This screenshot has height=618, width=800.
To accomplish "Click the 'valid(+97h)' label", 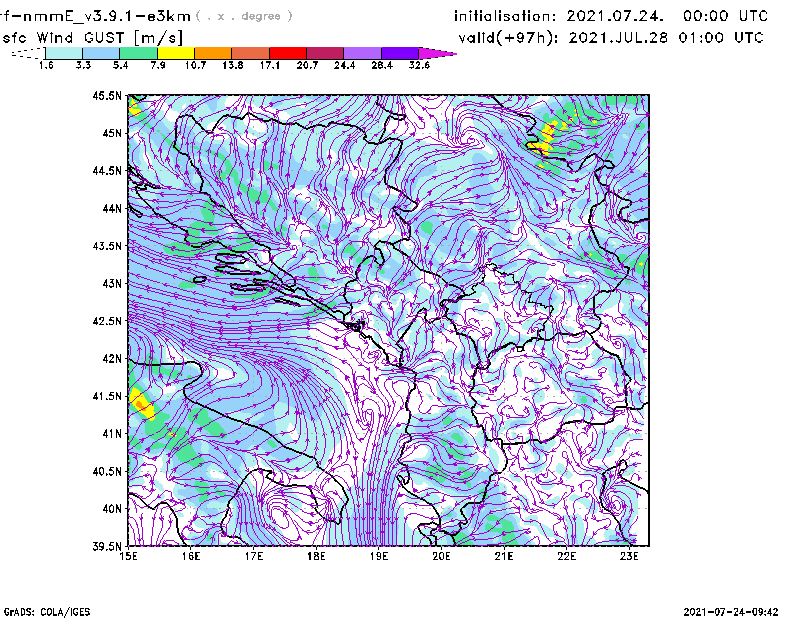I will pos(507,38).
